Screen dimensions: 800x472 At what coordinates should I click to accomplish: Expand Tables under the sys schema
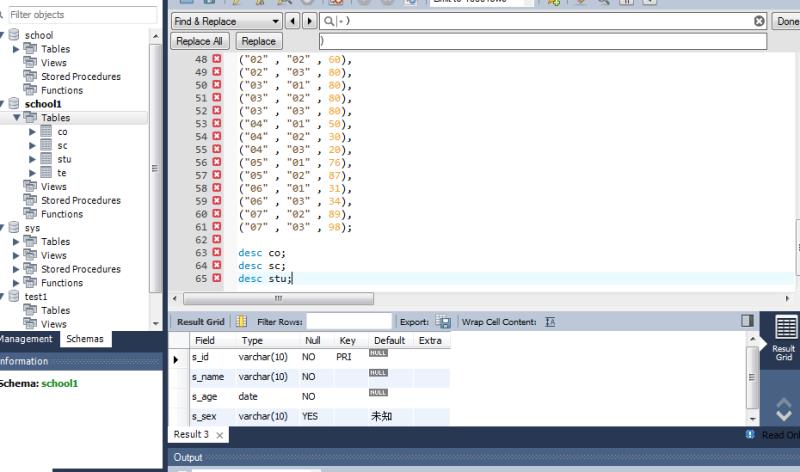coord(16,241)
